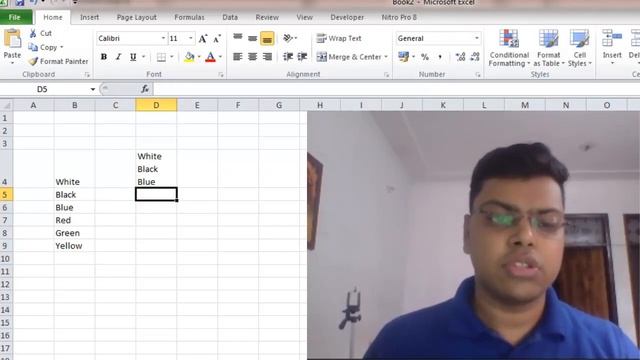Open the Font Color dropdown arrow

pos(220,57)
